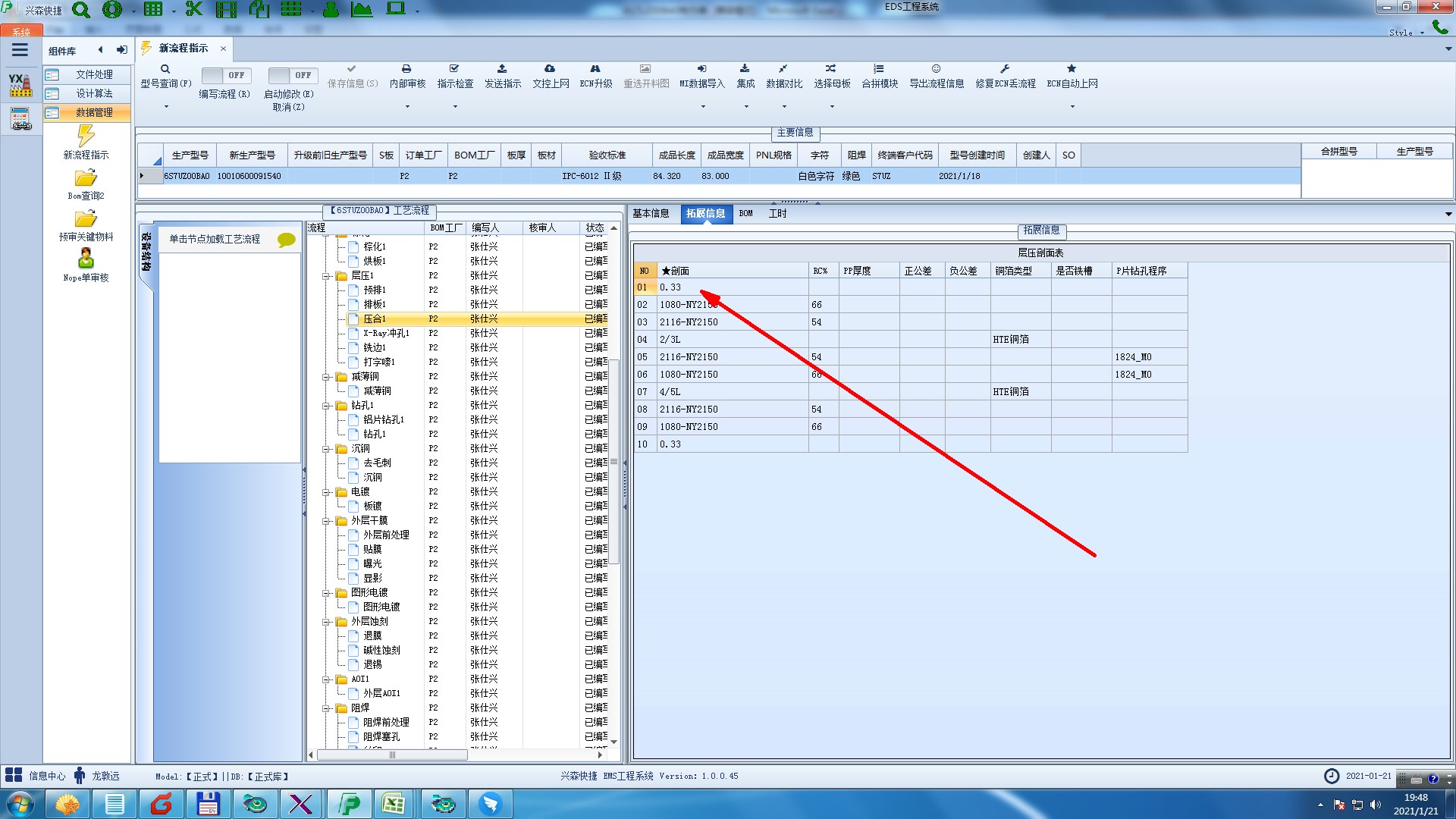The image size is (1456, 819).
Task: Click the hamburger menu icon
Action: [20, 50]
